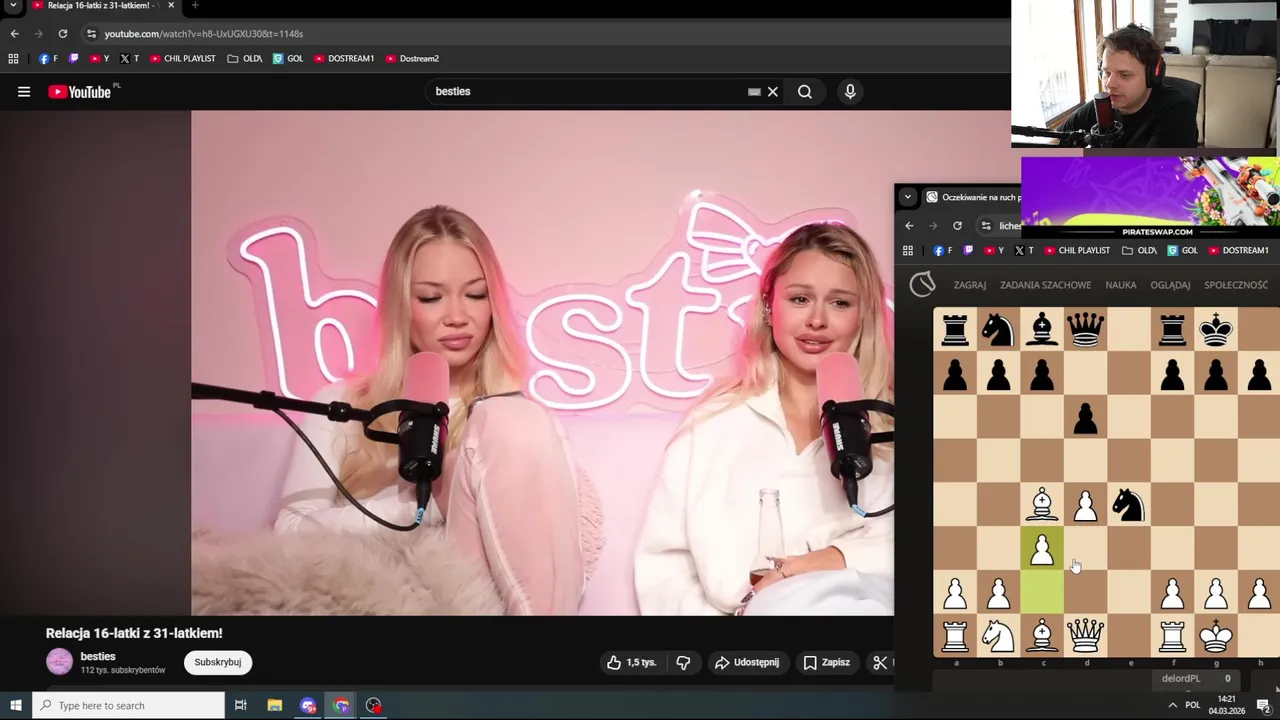Open a new tab in YouTube window

[195, 5]
